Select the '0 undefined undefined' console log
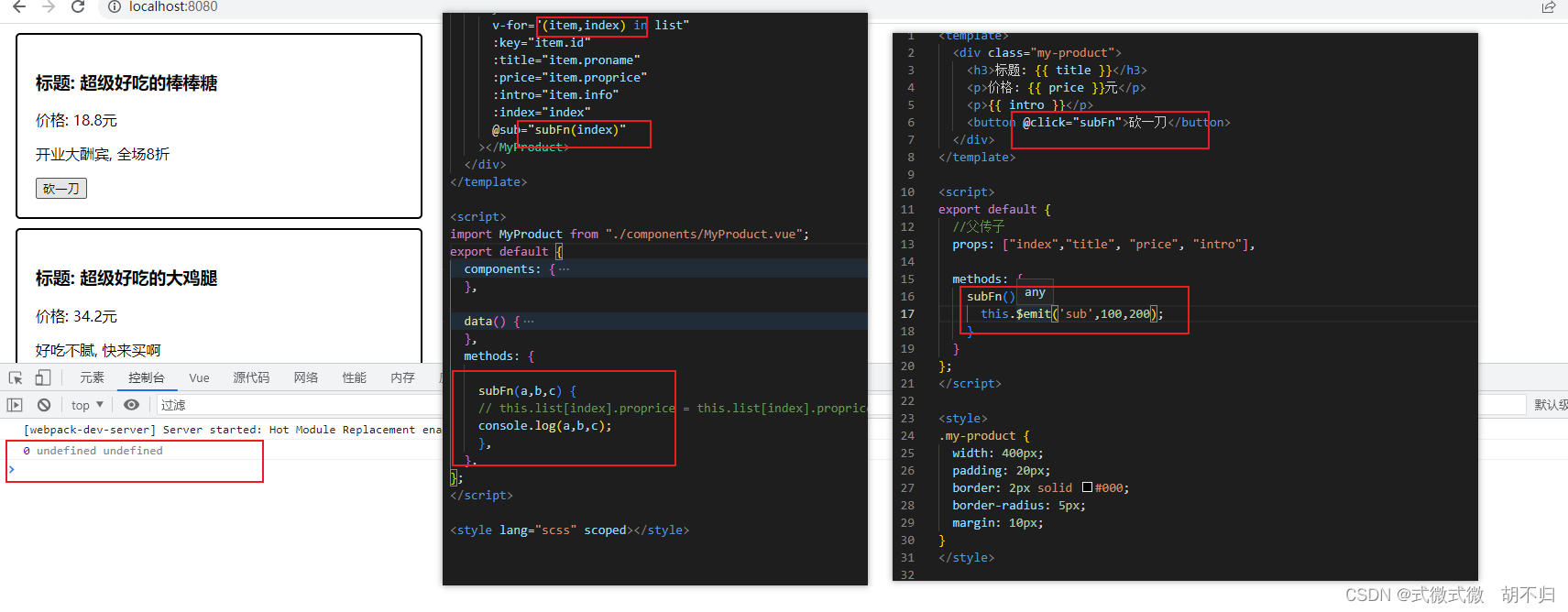 pyautogui.click(x=93, y=451)
